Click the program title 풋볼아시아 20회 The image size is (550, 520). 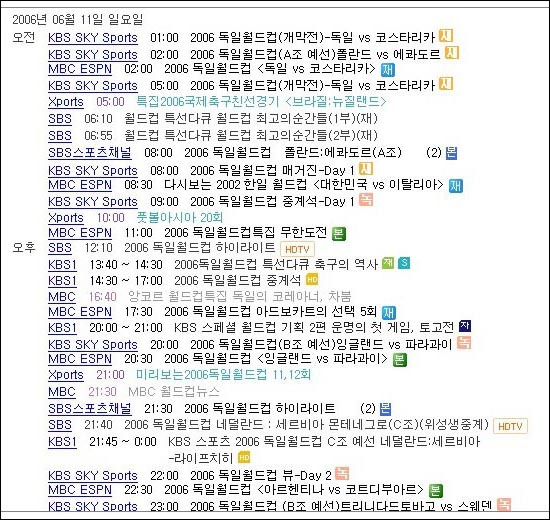click(180, 218)
